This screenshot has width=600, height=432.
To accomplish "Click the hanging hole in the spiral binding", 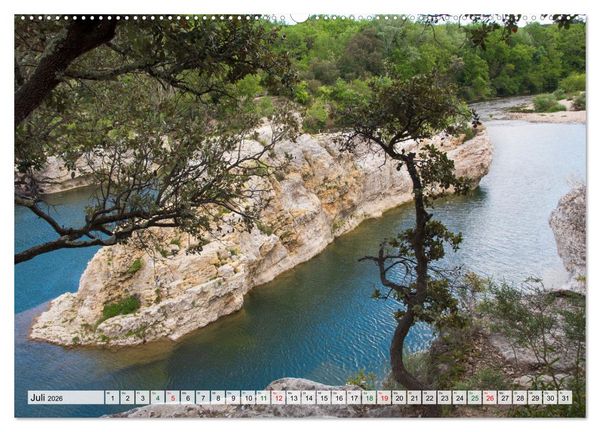I will click(300, 18).
